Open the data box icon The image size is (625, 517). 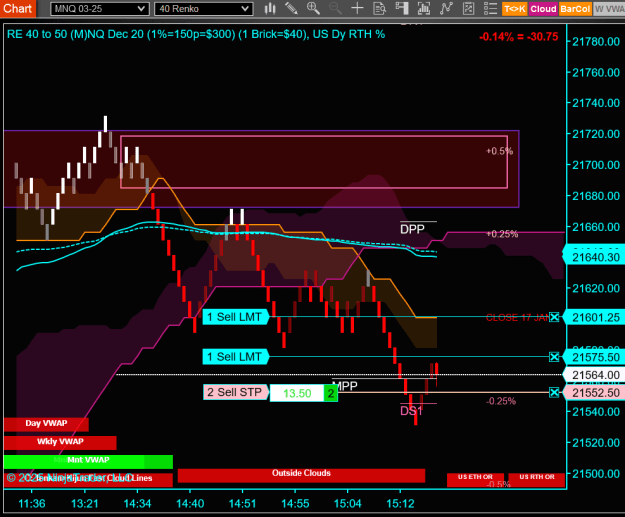(379, 8)
